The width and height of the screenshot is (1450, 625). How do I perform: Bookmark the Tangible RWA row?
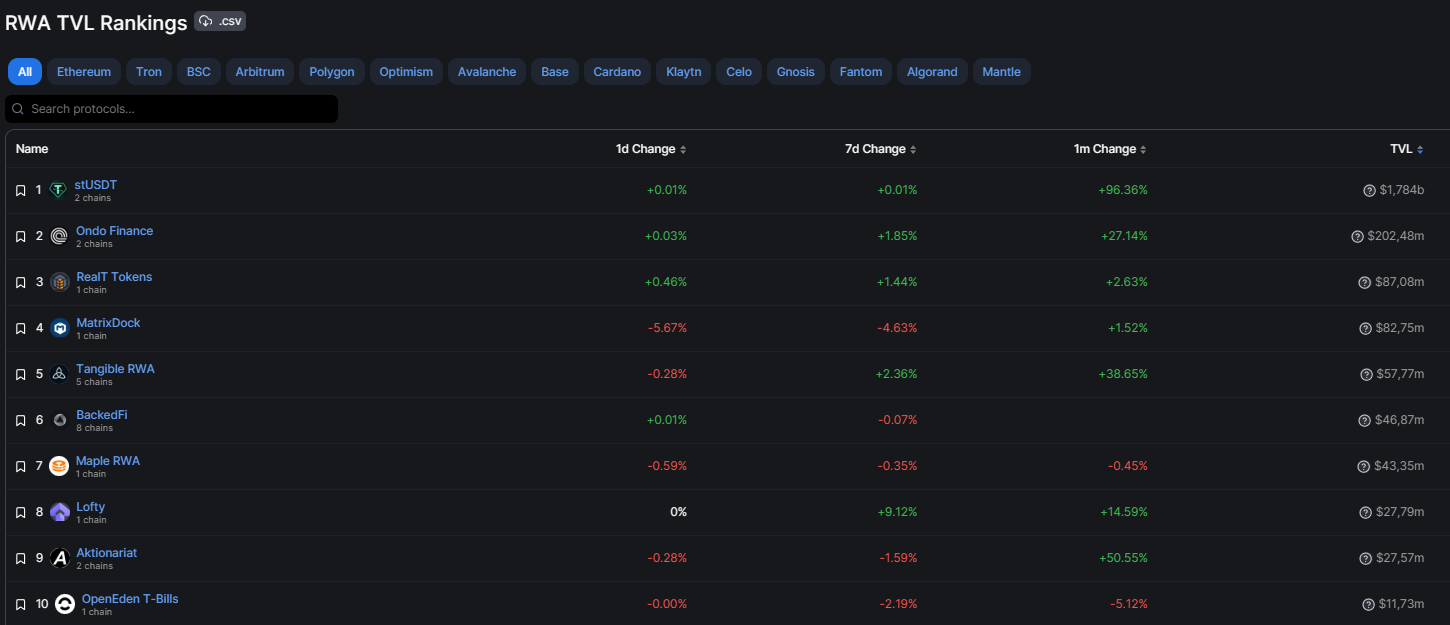(x=20, y=374)
